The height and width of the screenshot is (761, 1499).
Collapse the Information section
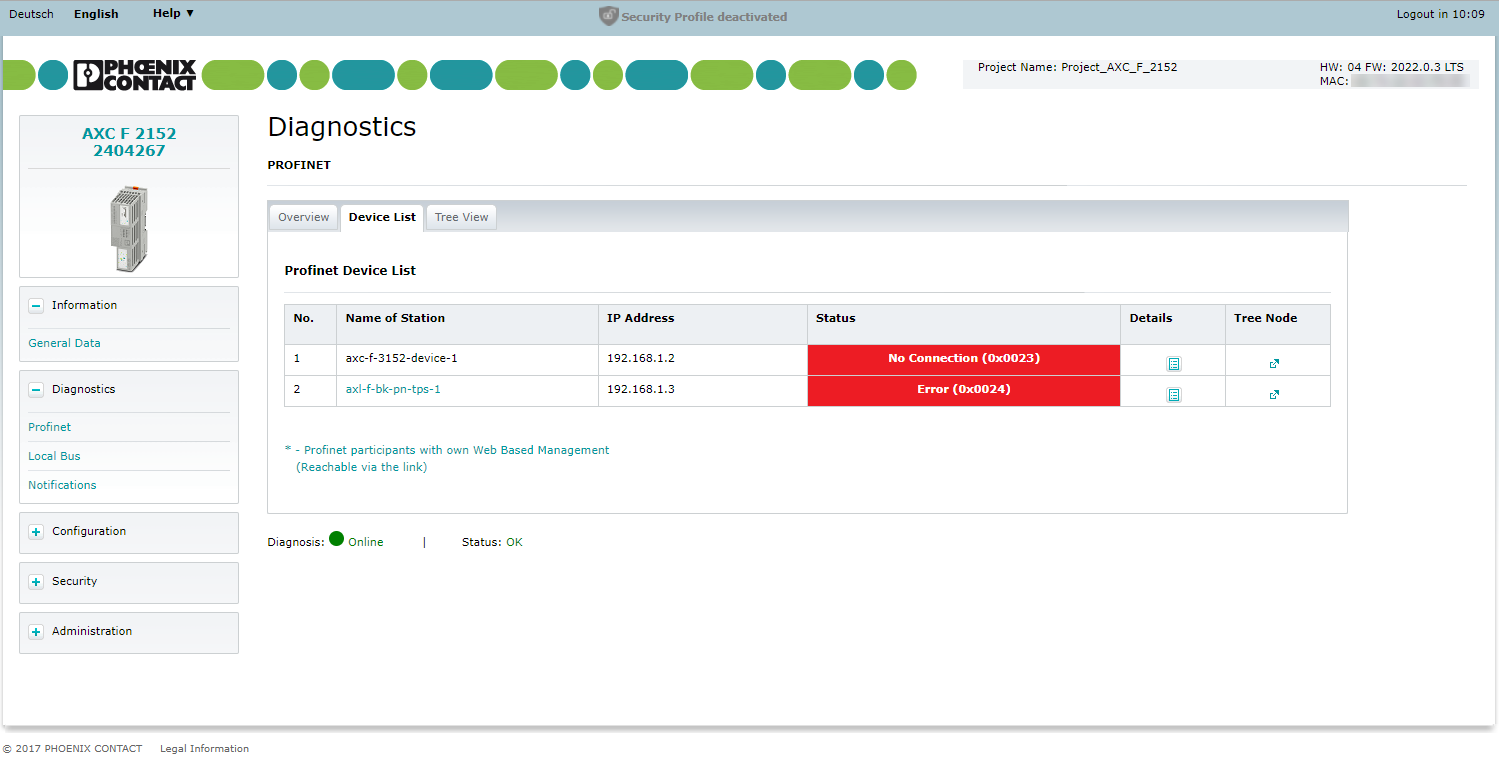coord(36,306)
